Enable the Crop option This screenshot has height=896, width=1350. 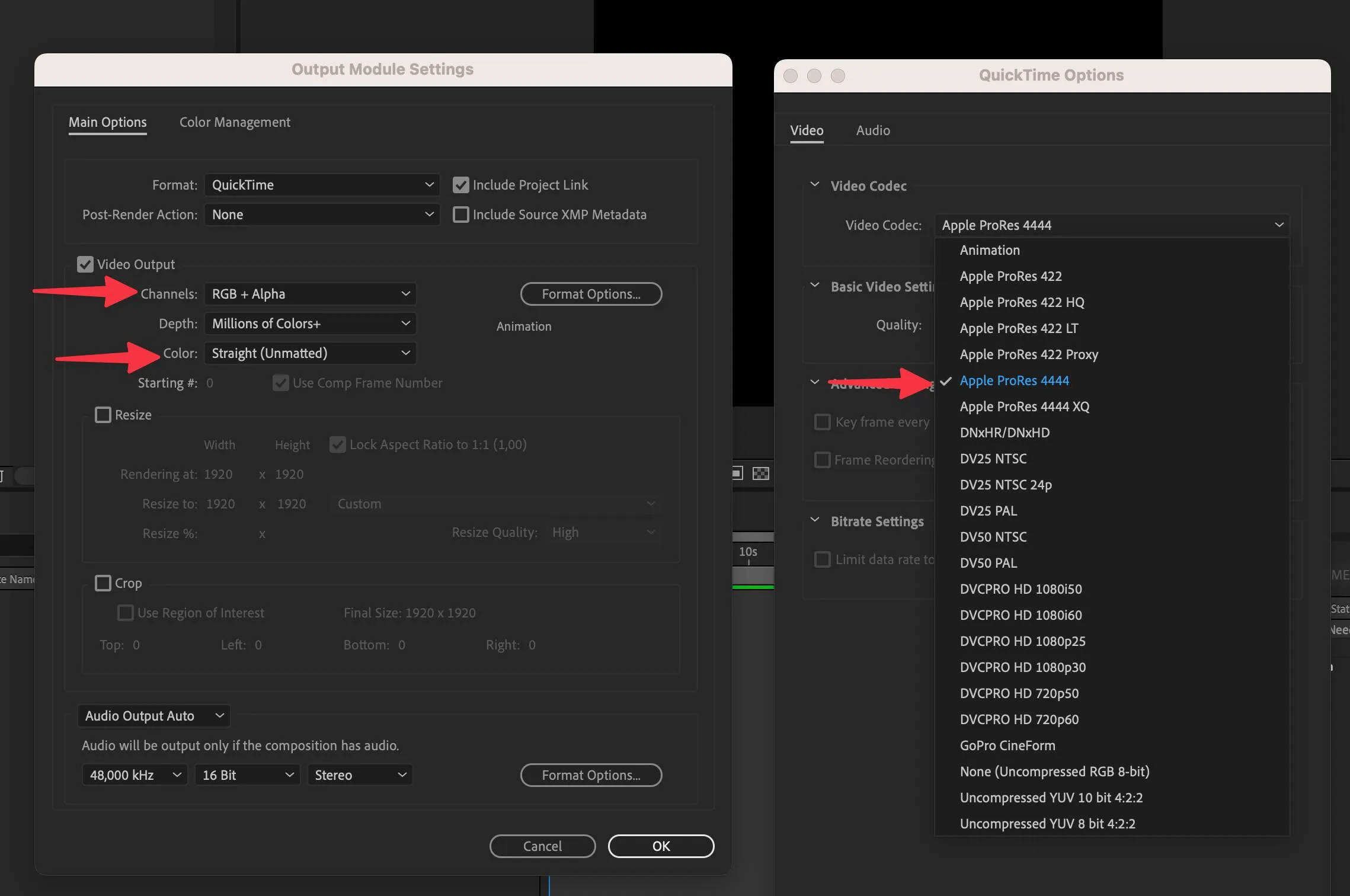tap(104, 583)
